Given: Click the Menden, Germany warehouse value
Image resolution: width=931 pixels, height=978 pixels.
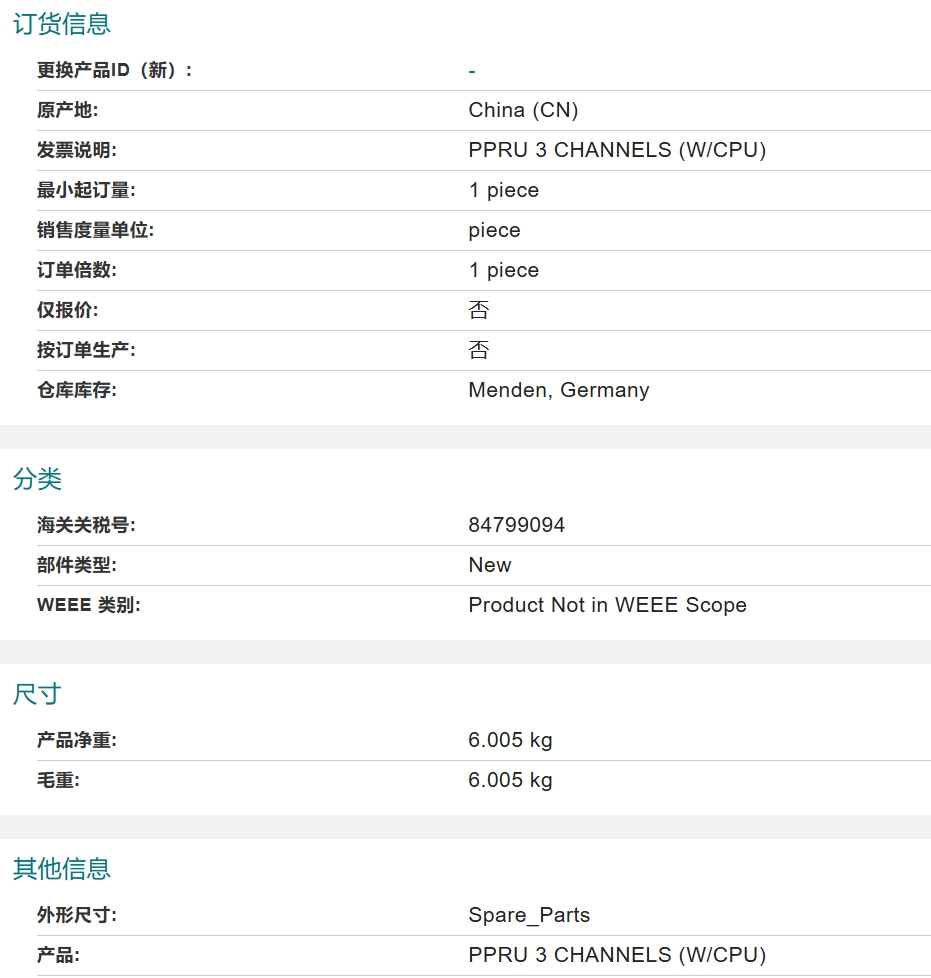Looking at the screenshot, I should click(x=559, y=390).
